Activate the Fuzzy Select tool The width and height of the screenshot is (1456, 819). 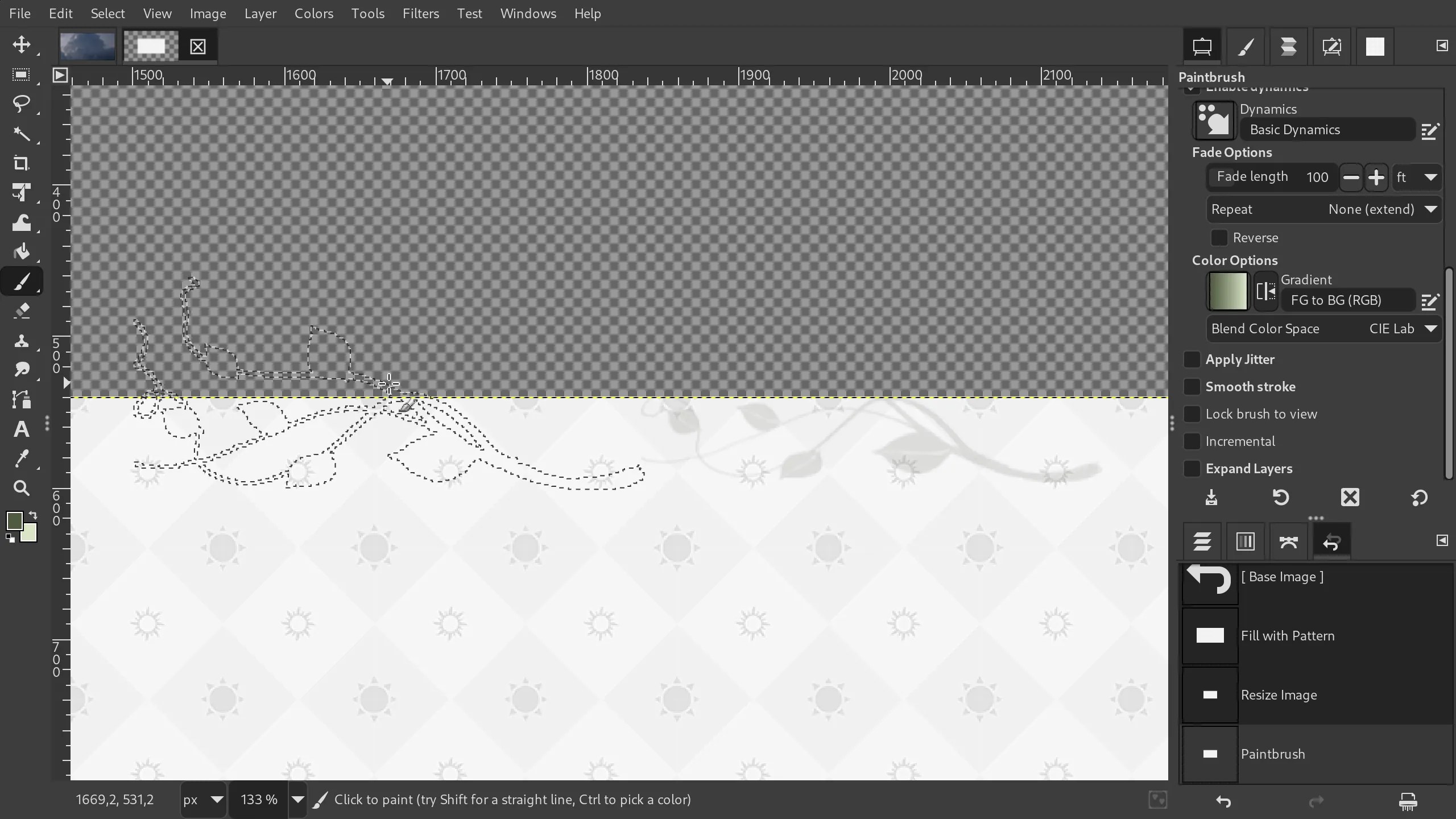(x=22, y=134)
